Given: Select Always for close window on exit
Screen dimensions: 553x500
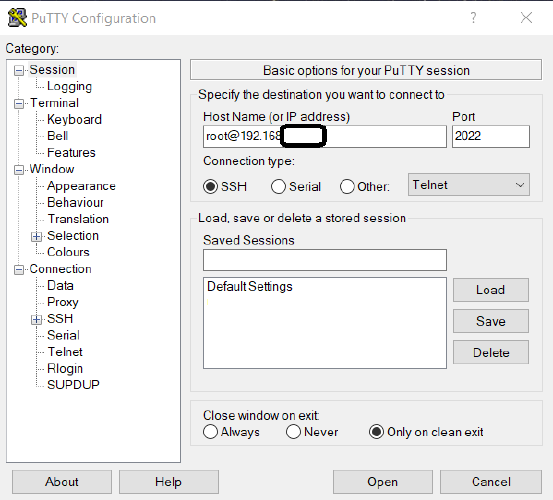Looking at the screenshot, I should [x=211, y=432].
